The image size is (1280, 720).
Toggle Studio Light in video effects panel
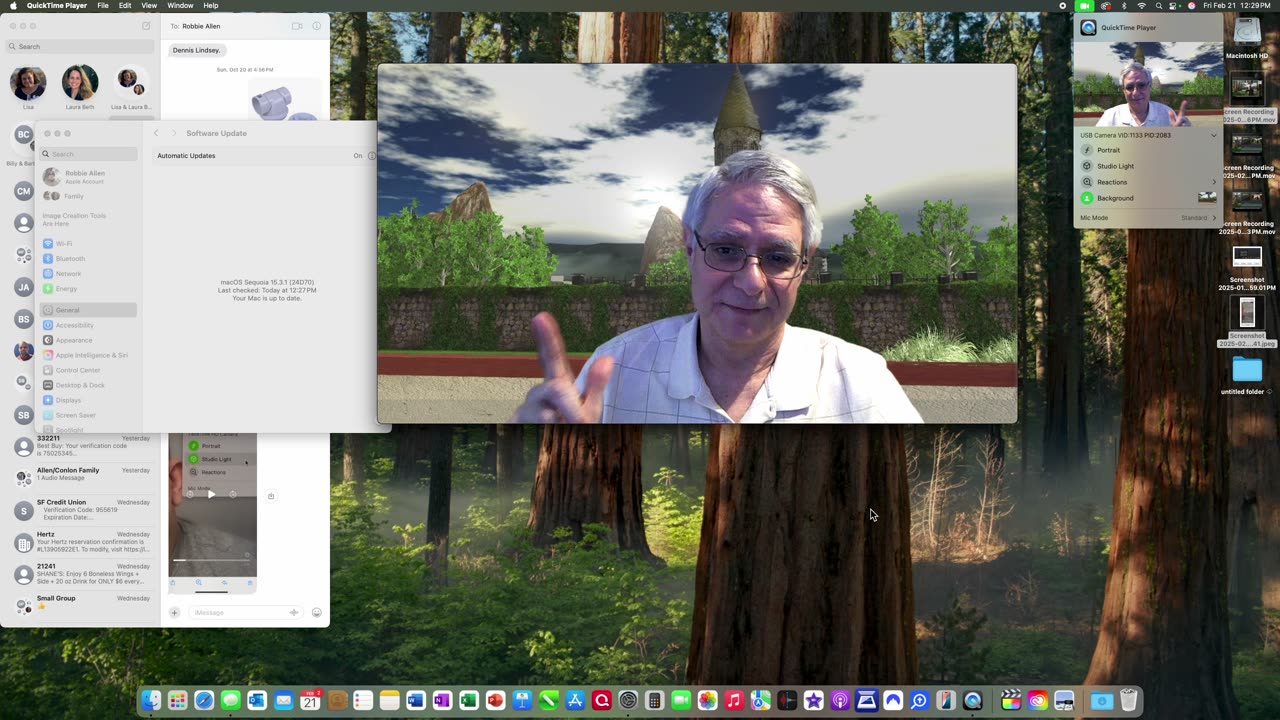coord(1087,166)
